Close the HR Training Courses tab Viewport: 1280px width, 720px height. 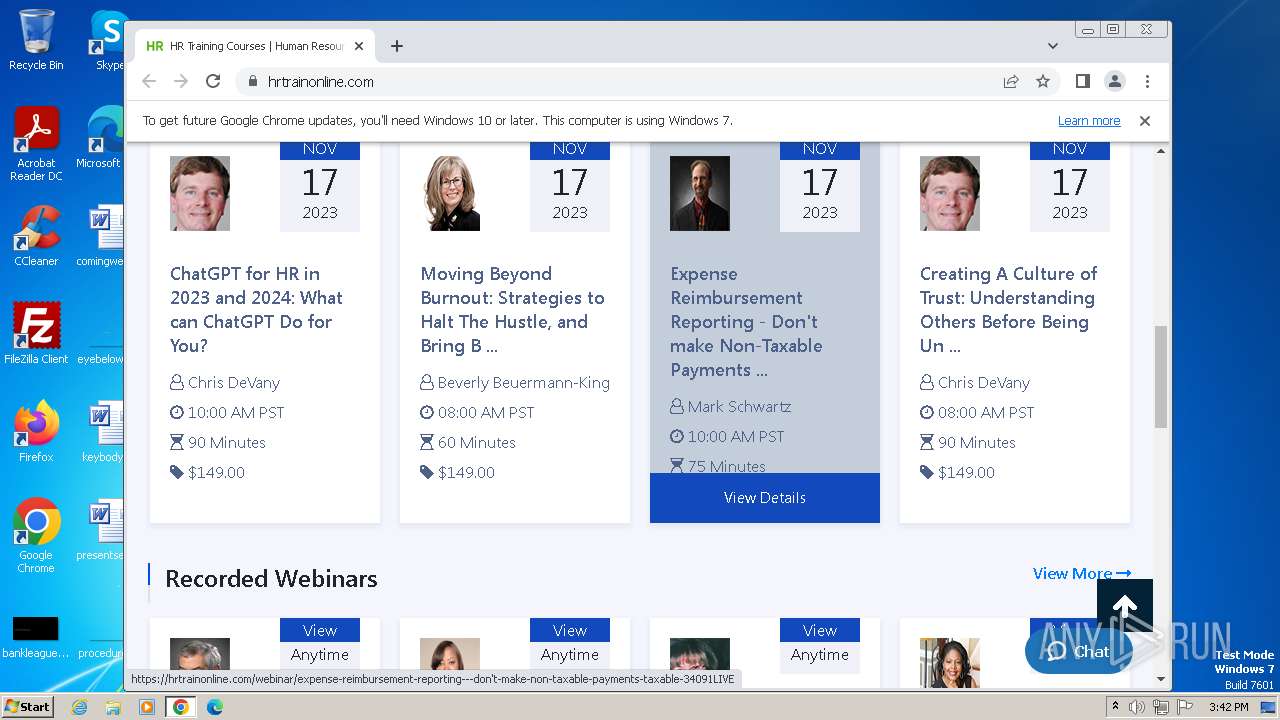click(359, 46)
